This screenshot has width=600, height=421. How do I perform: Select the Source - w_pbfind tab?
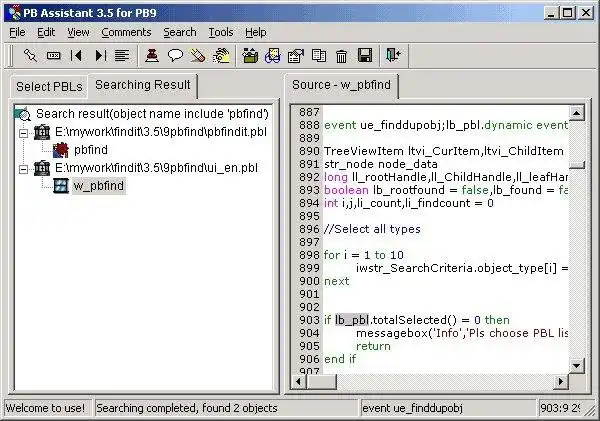pos(341,85)
